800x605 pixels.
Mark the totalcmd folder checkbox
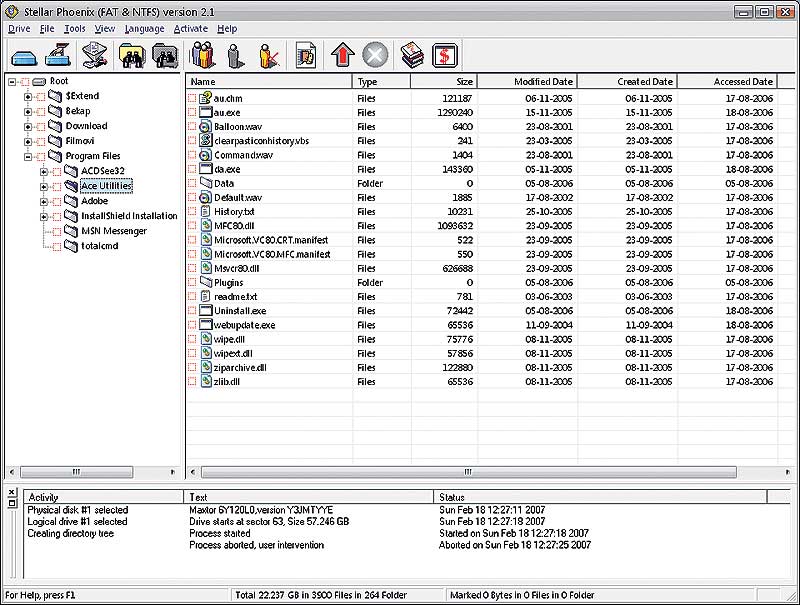tap(57, 246)
